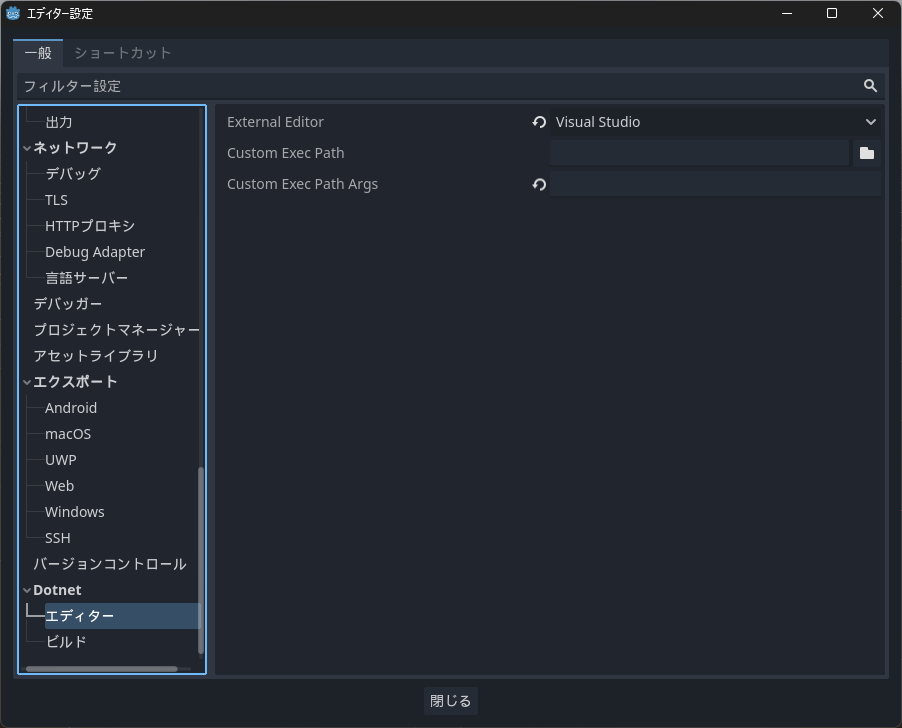Open HTTPプロキシ settings
Image resolution: width=902 pixels, height=728 pixels.
point(90,226)
